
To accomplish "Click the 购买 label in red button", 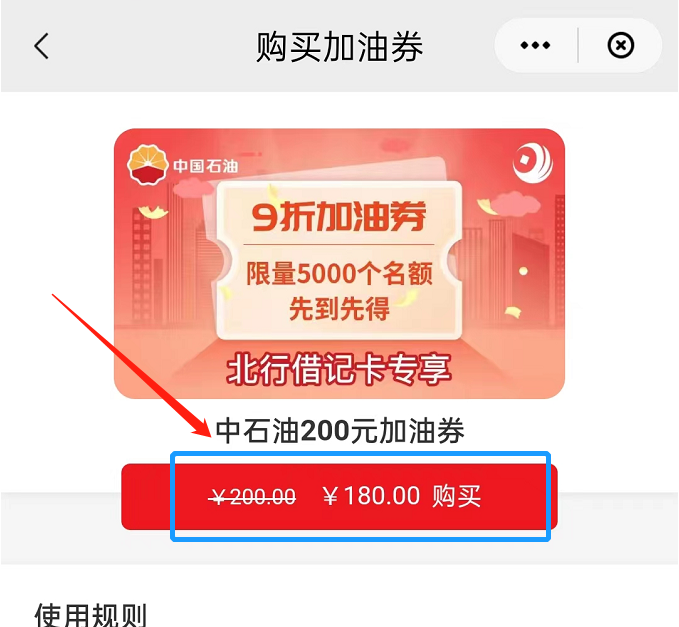I will coord(456,496).
